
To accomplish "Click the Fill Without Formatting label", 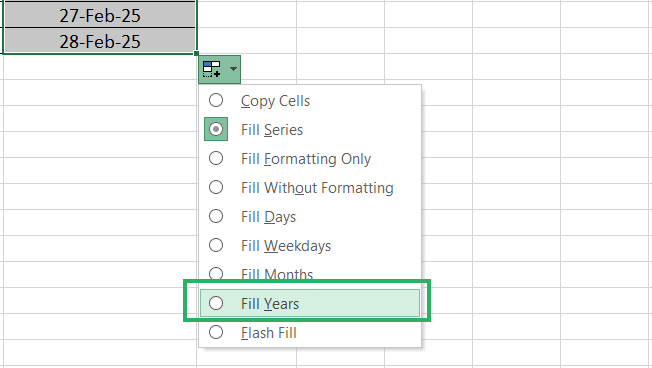I will pos(317,188).
